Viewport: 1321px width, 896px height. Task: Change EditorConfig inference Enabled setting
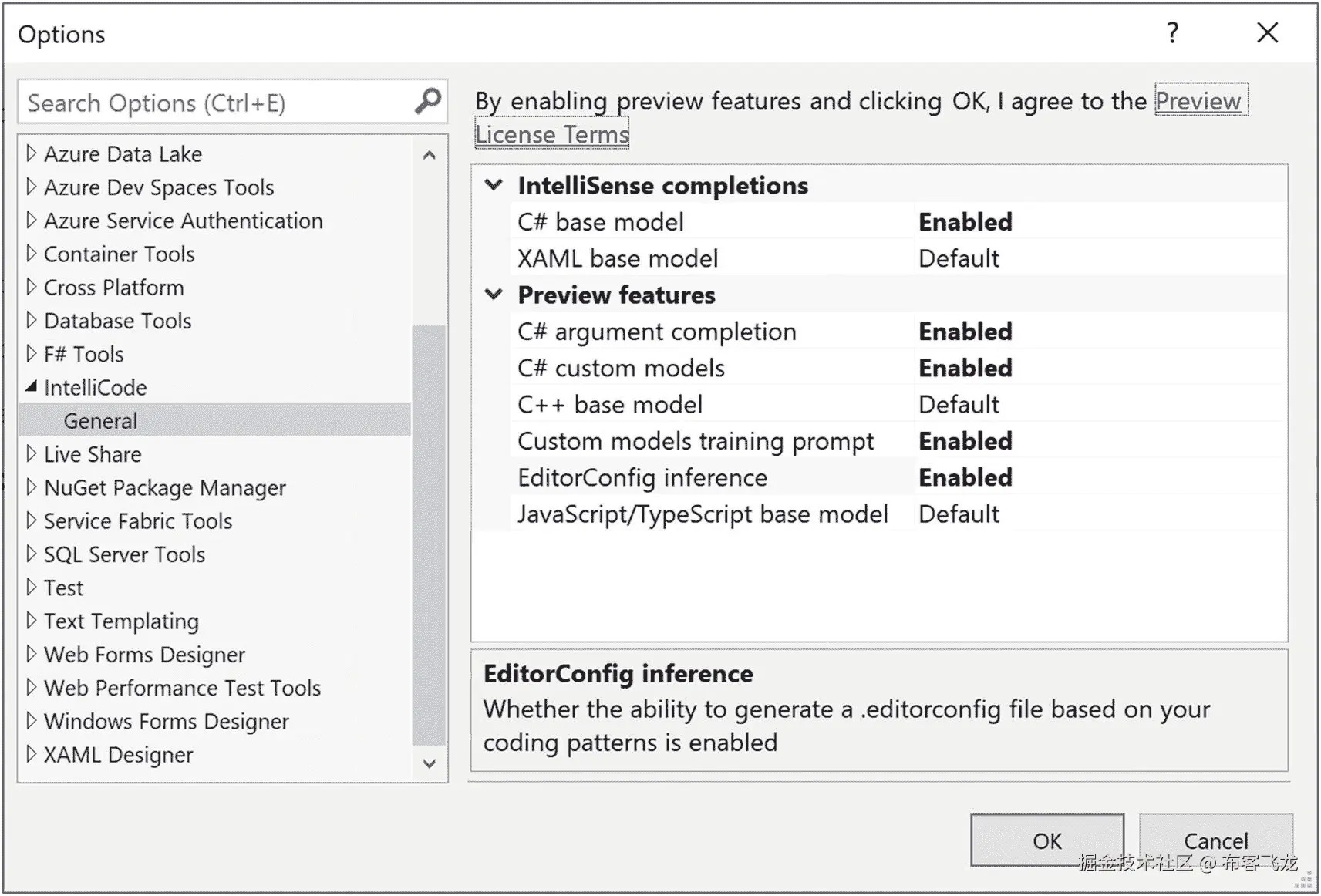pyautogui.click(x=965, y=477)
